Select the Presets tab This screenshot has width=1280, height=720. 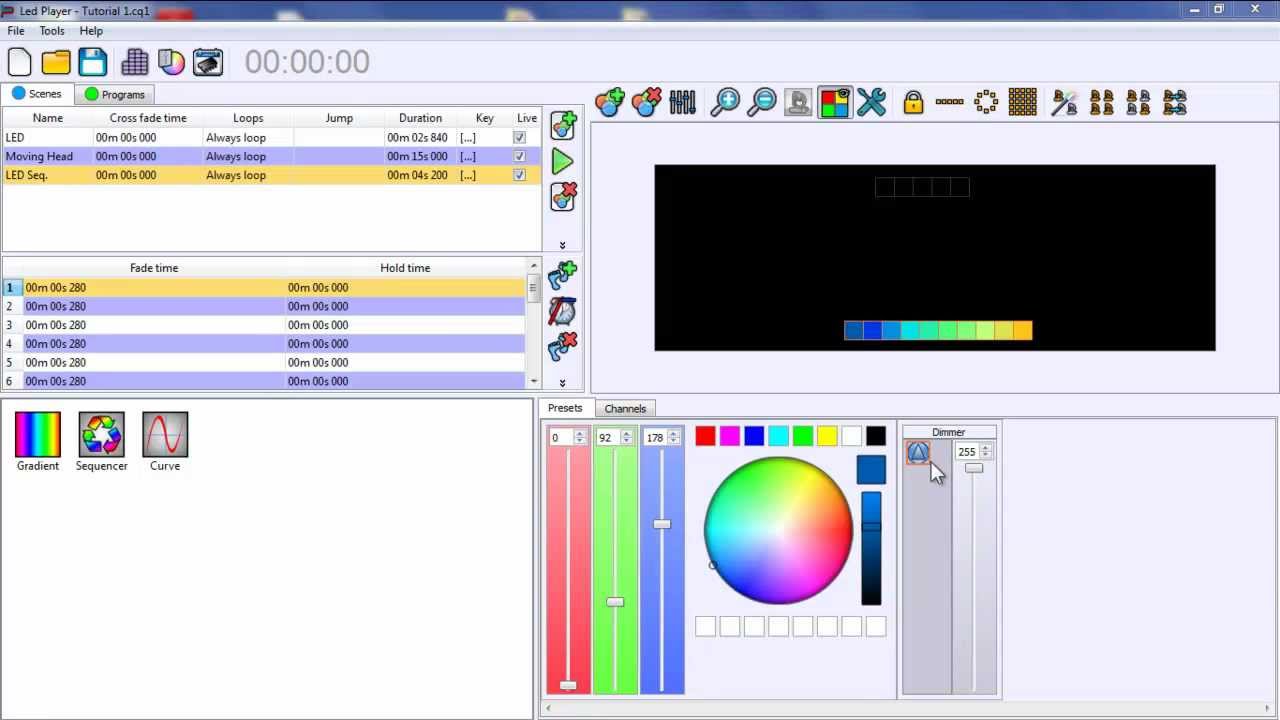[565, 408]
